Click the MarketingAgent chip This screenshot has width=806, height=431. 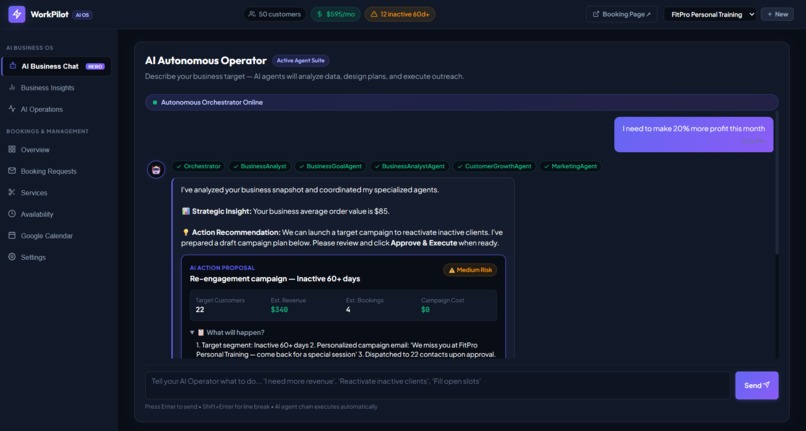pyautogui.click(x=570, y=166)
